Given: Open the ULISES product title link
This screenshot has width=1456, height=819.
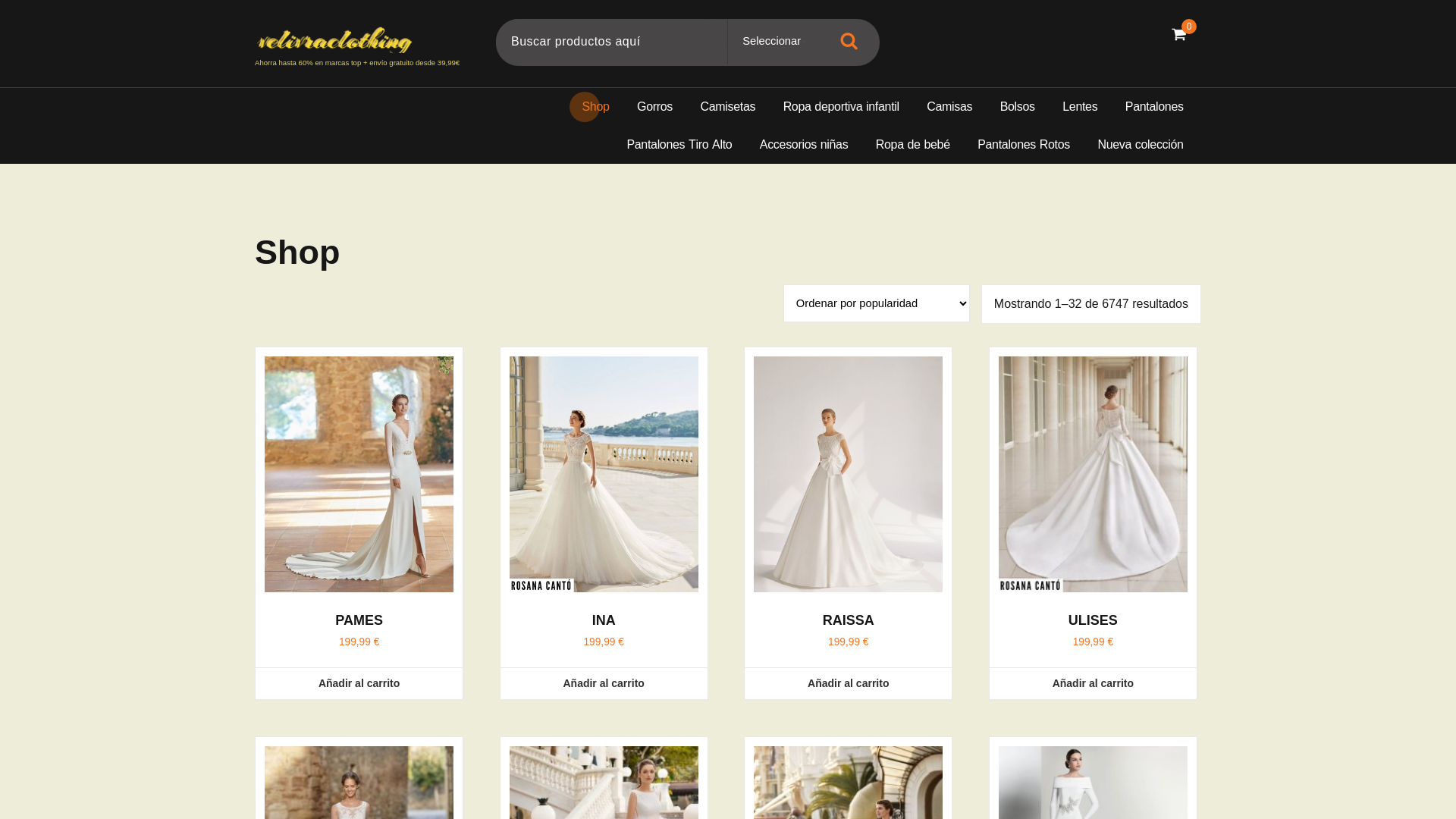Looking at the screenshot, I should [x=1093, y=620].
